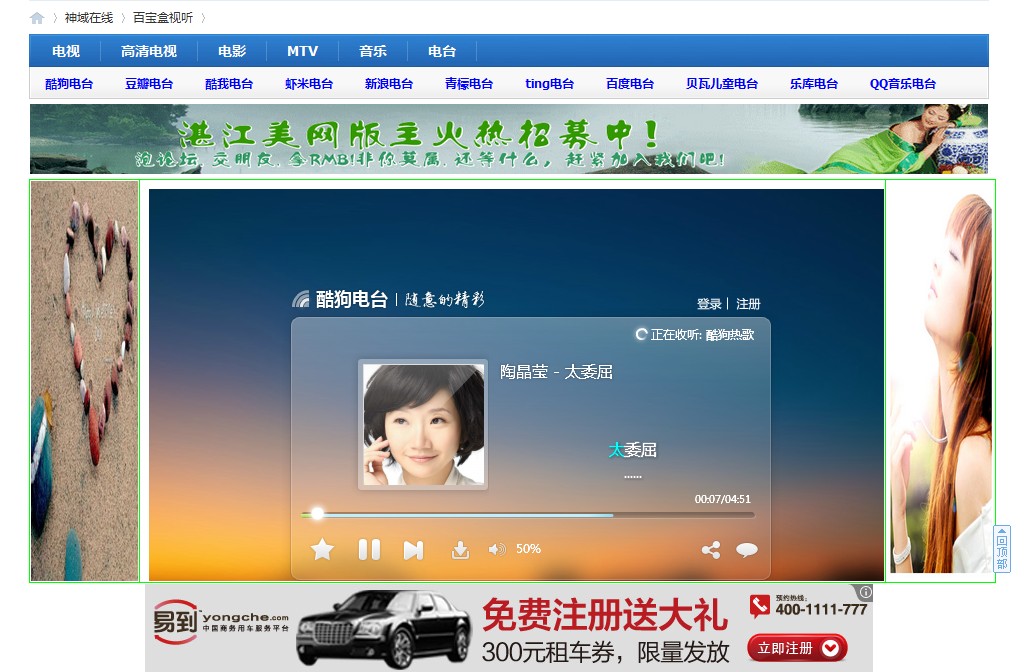Image resolution: width=1028 pixels, height=672 pixels.
Task: Click the 登录 login link
Action: 708,303
